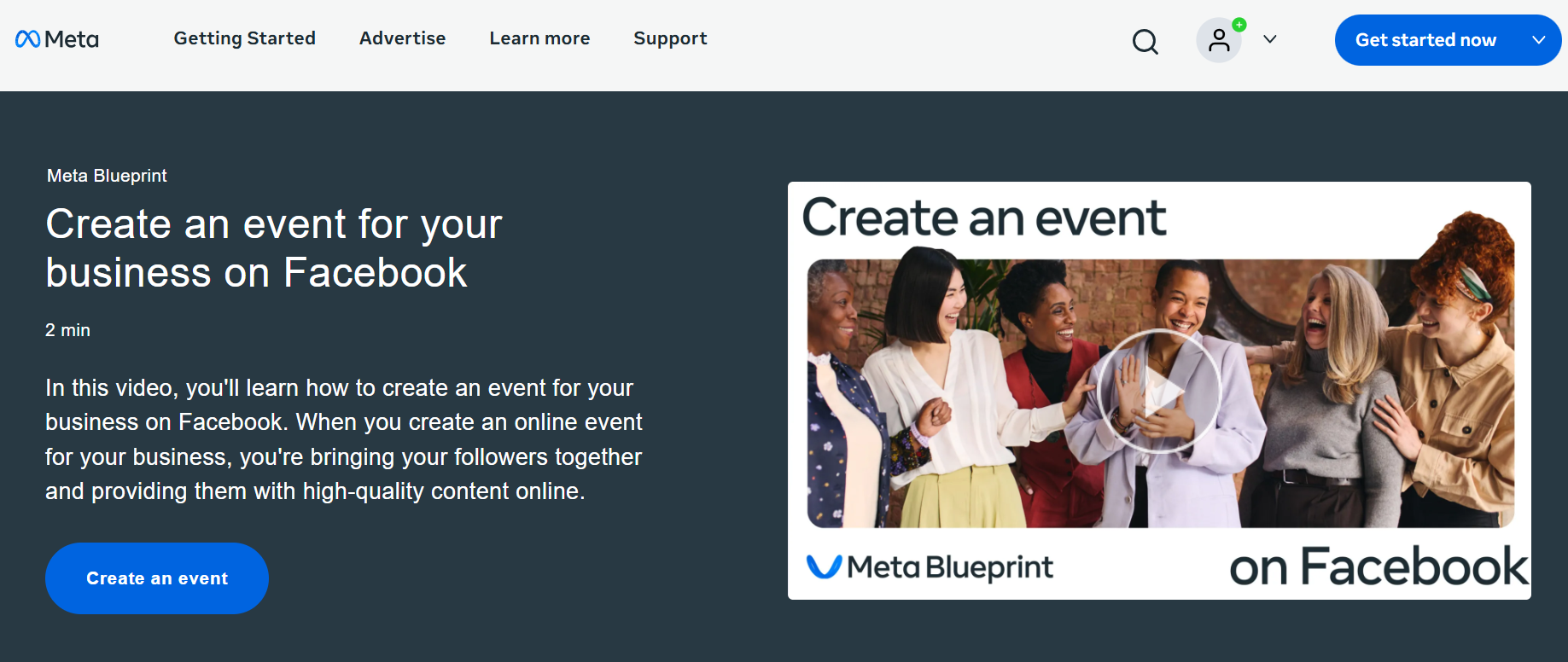The width and height of the screenshot is (1568, 662).
Task: Click the "on Facebook" text in the video card
Action: (1378, 567)
